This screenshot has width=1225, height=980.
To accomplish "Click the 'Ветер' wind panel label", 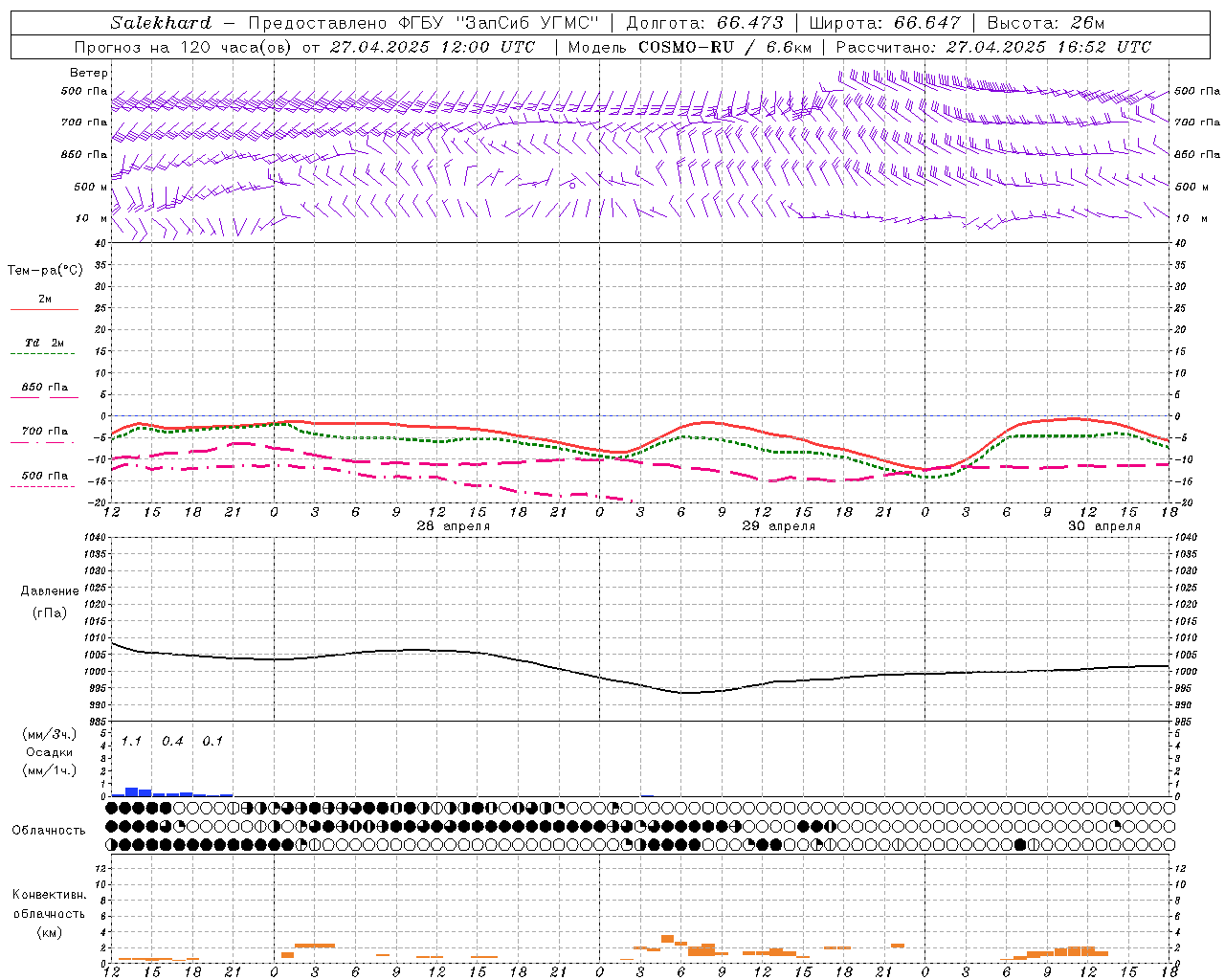I will [89, 73].
